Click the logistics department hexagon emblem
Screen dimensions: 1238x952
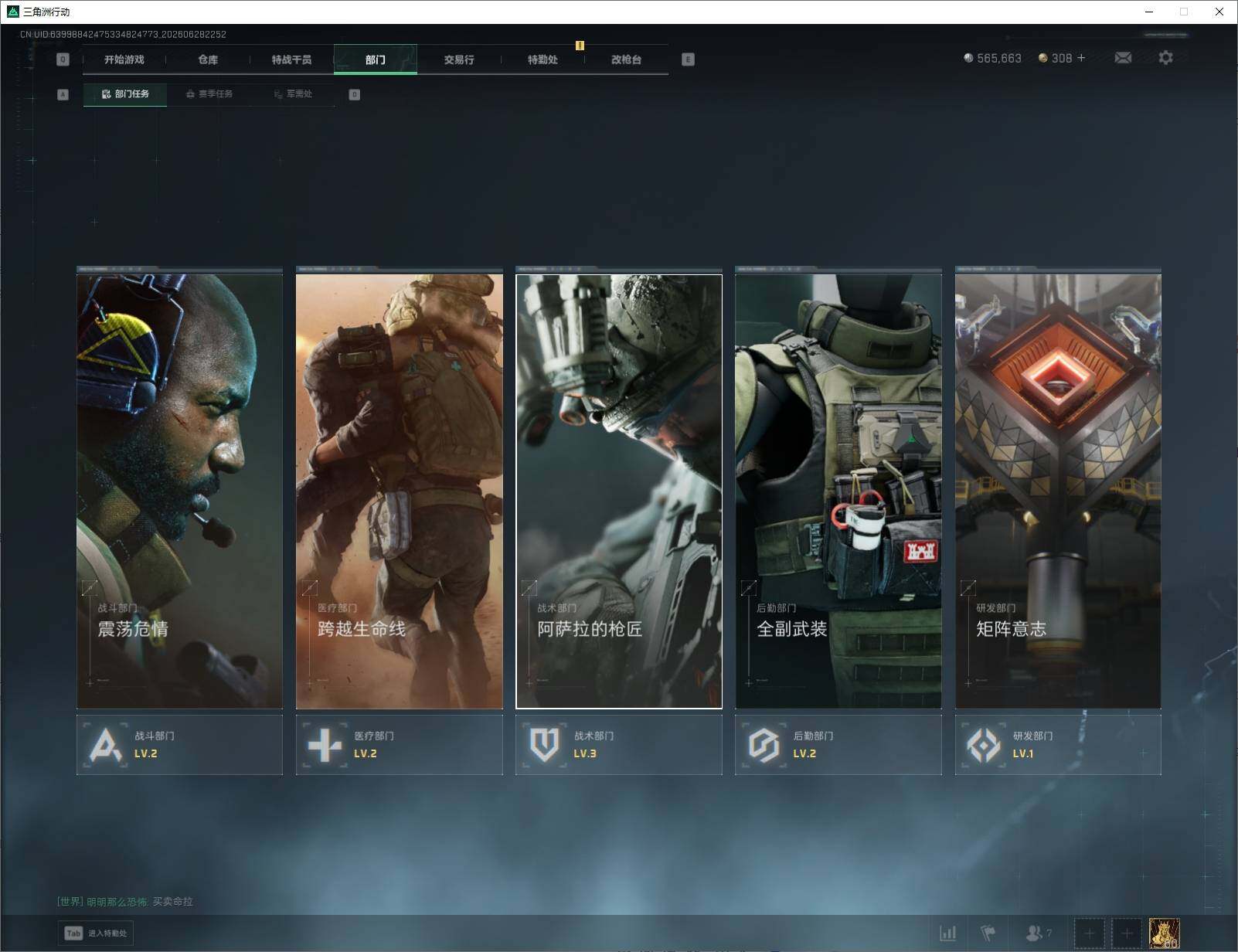click(764, 745)
